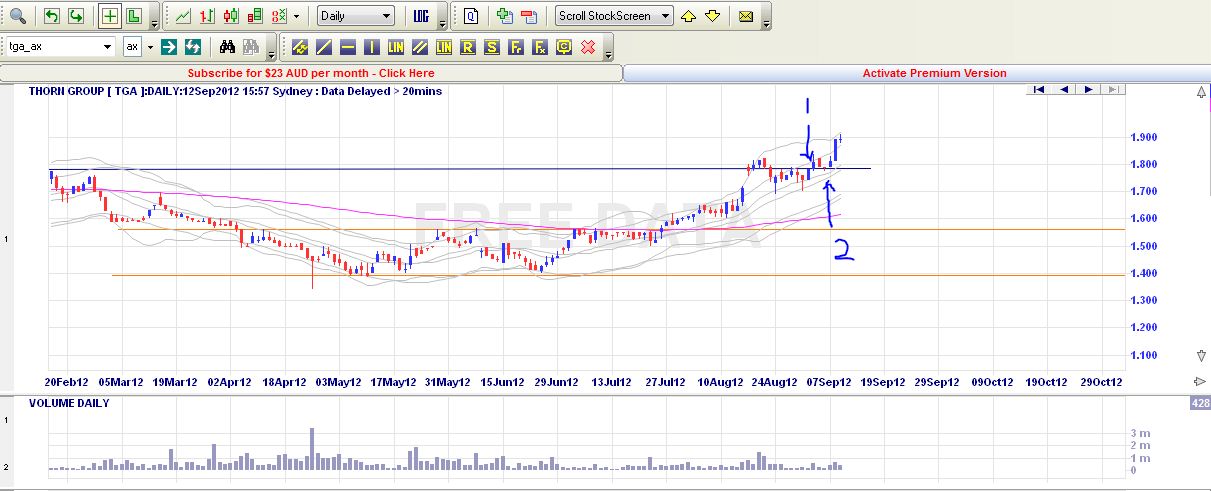Click the 07Sep12 date axis label

[831, 382]
